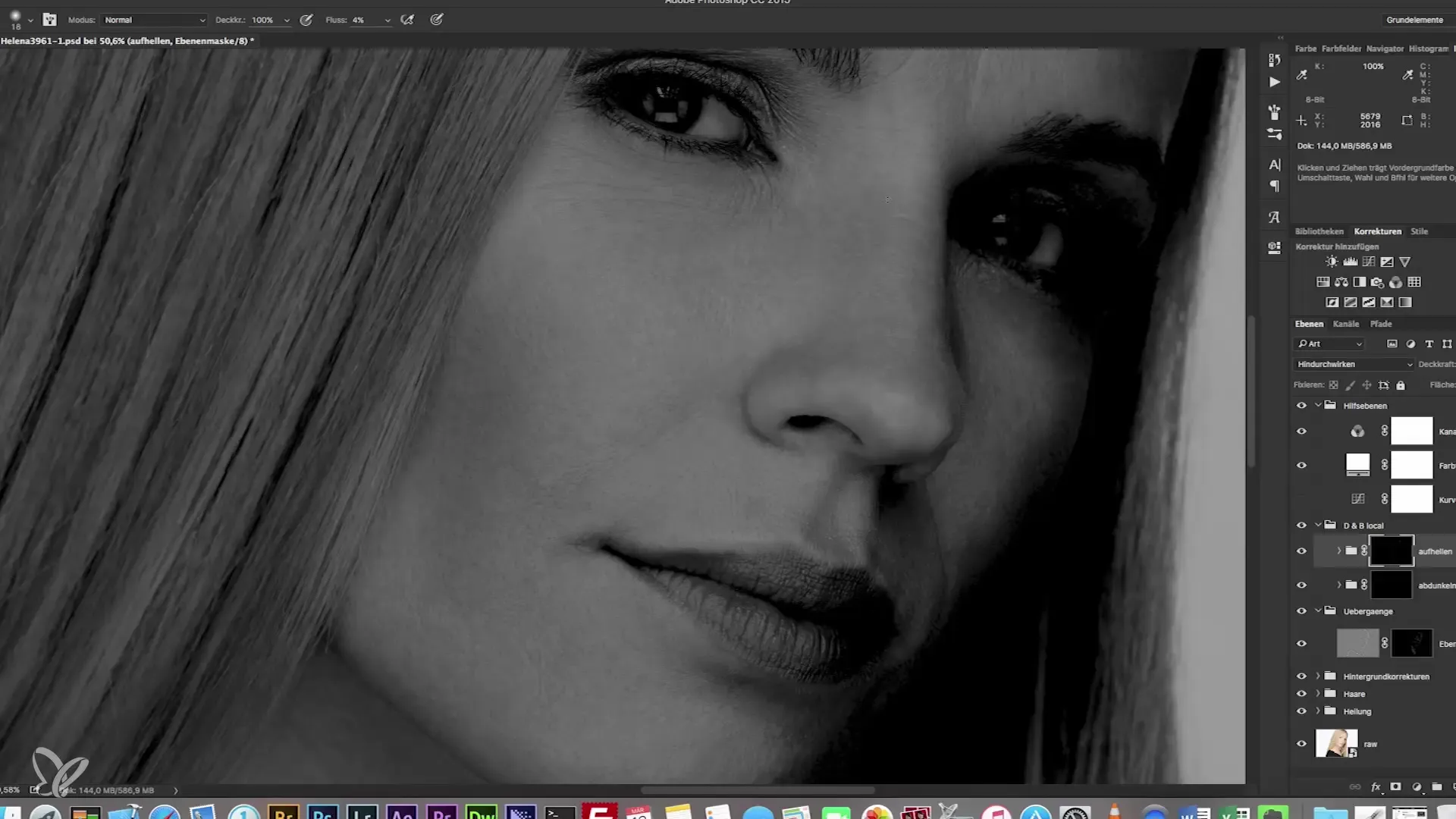The image size is (1456, 819).
Task: Hide the D & B local group
Action: click(x=1301, y=526)
